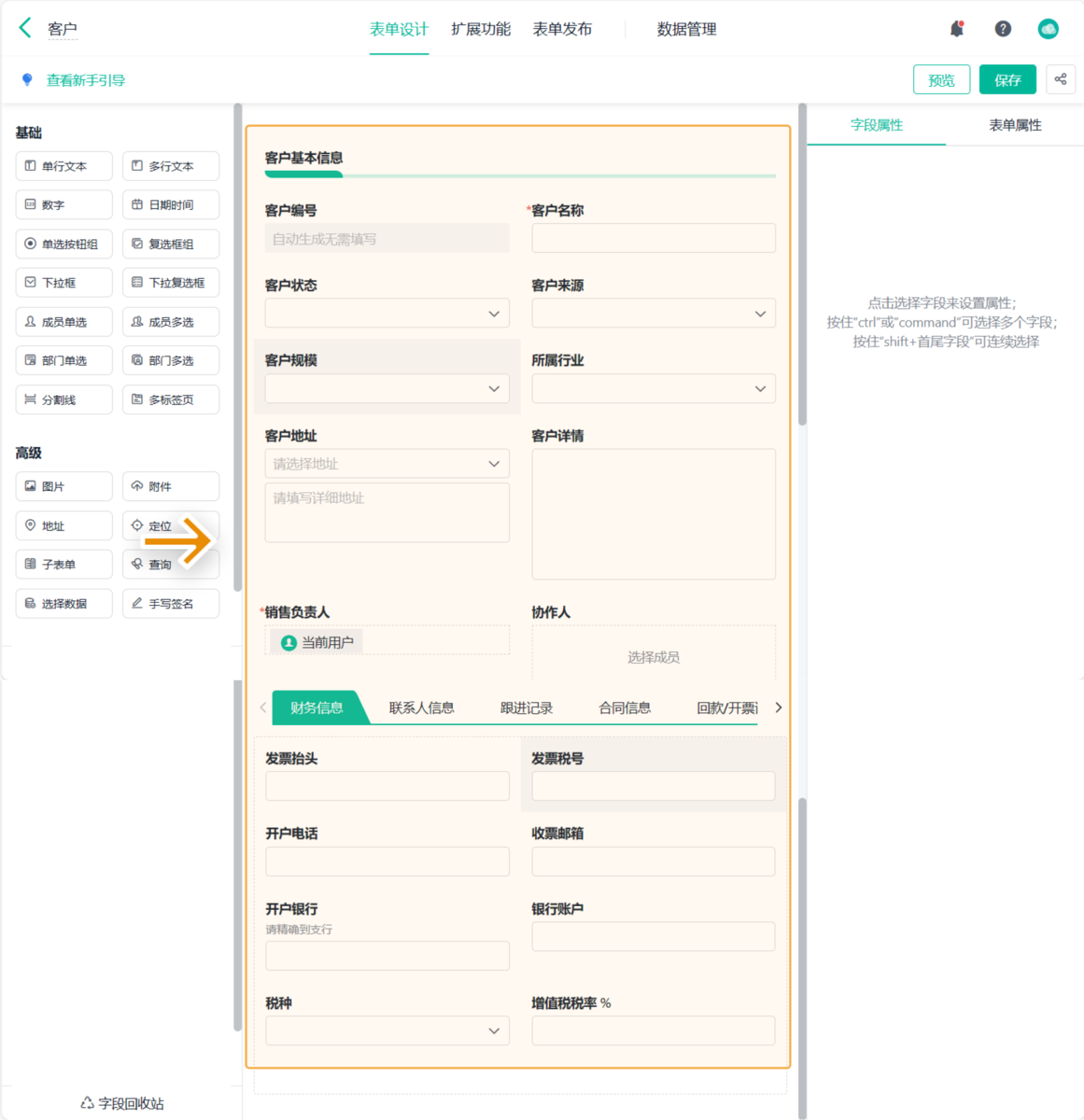Click the 保存 button
1084x1120 pixels.
pos(1007,79)
